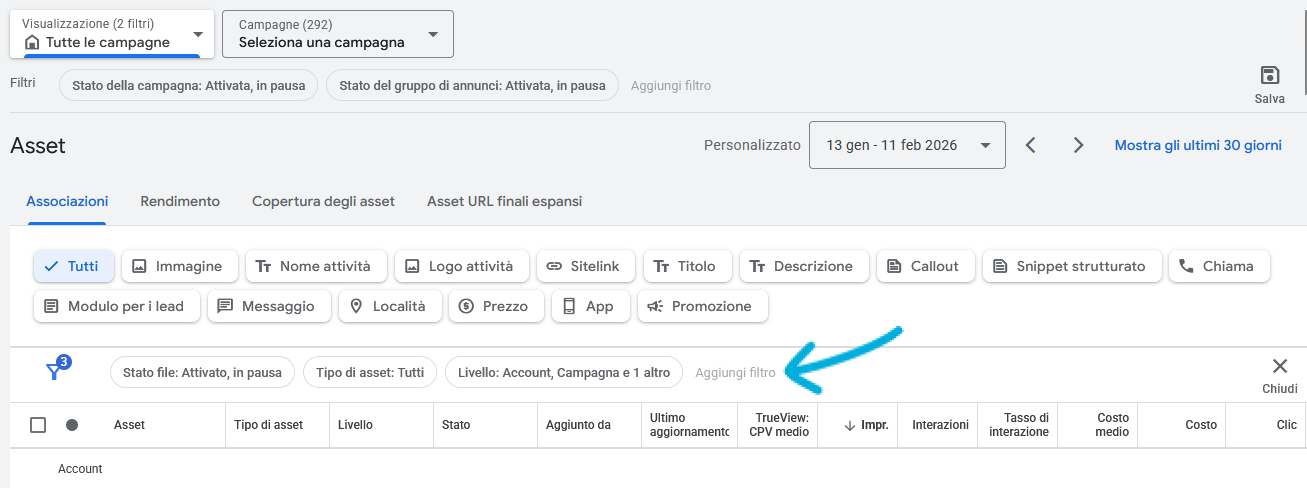Sort table by Impr. column header
Screen dimensions: 1307x488
(867, 425)
